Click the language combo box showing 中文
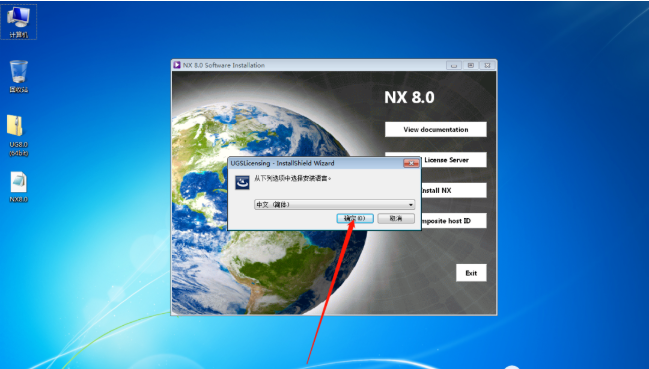 334,205
